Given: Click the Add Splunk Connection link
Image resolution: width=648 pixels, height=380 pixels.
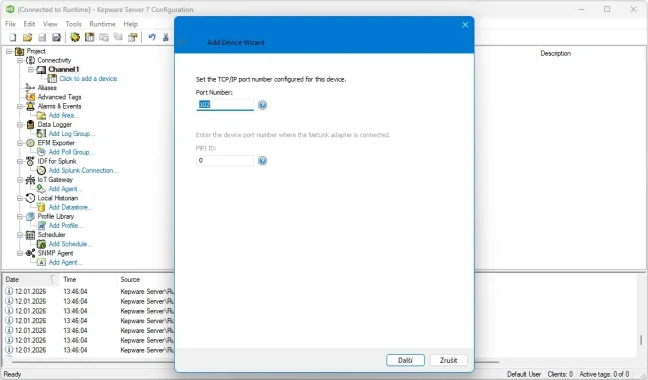Looking at the screenshot, I should (x=83, y=170).
